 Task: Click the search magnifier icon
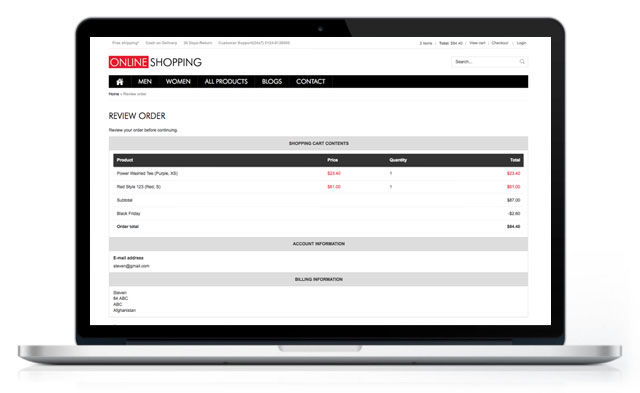pyautogui.click(x=522, y=62)
